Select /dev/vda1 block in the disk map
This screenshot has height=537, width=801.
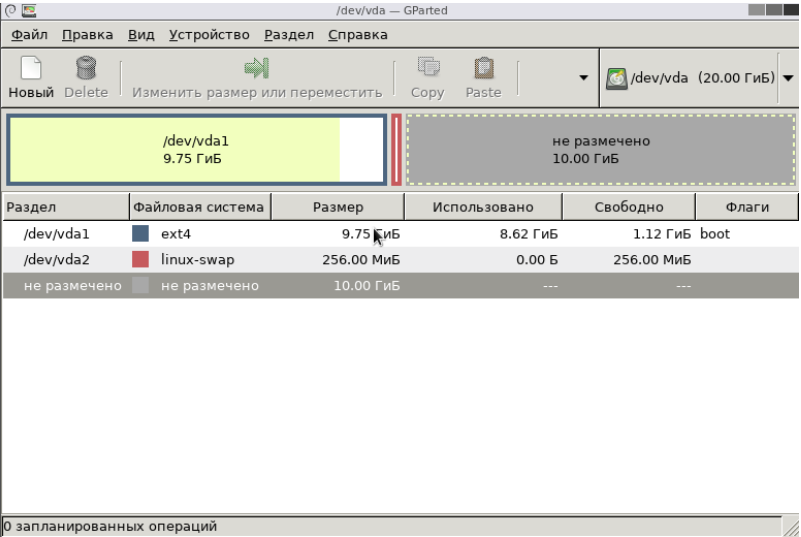(x=196, y=150)
